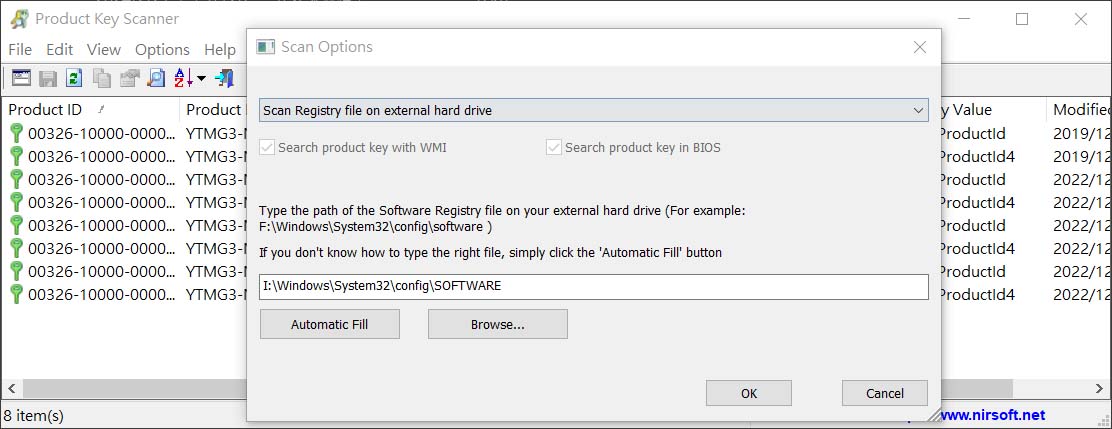Open the View menu
This screenshot has height=429, width=1112.
104,50
